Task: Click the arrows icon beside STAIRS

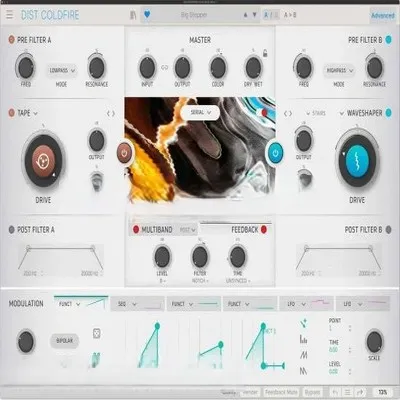Action: (288, 114)
